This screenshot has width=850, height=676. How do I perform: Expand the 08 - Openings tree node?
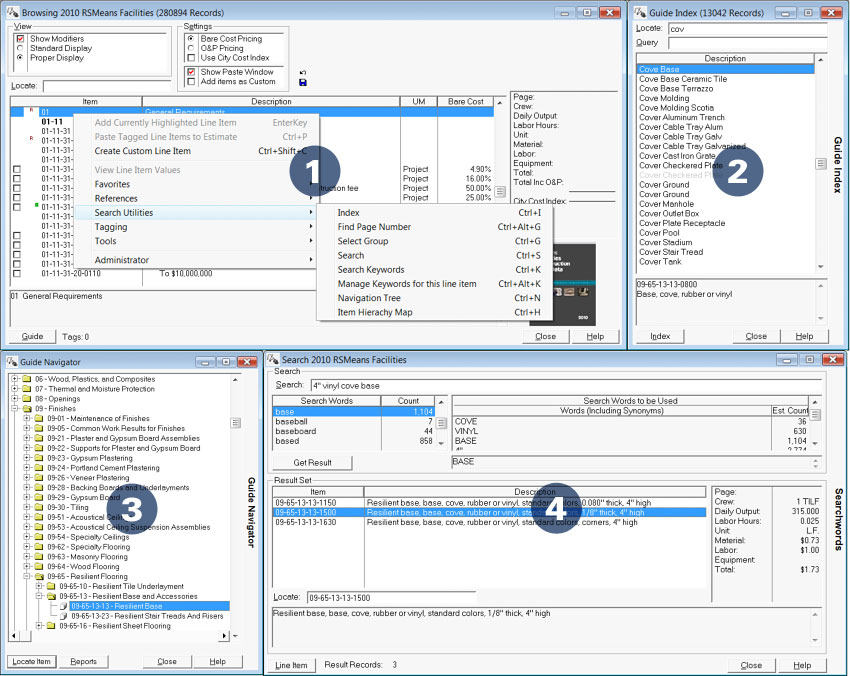click(x=15, y=398)
